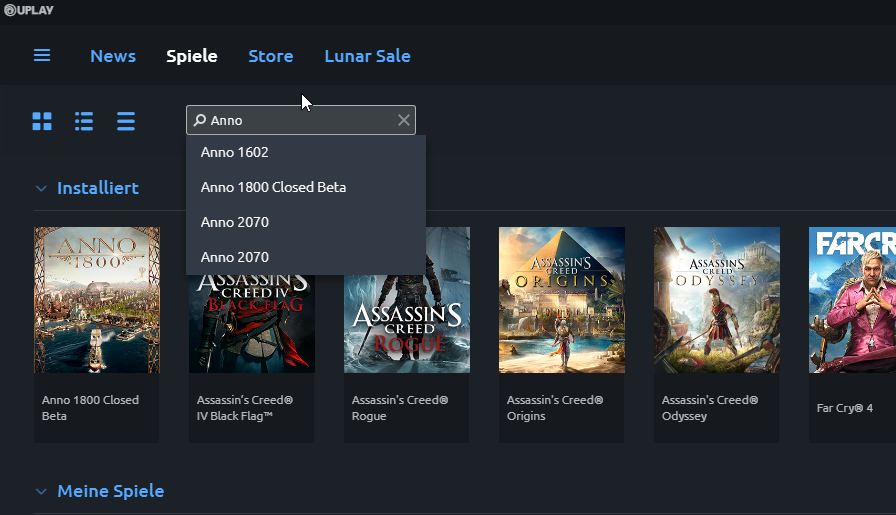Click the Uplay logo
This screenshot has height=515, width=896.
click(29, 10)
